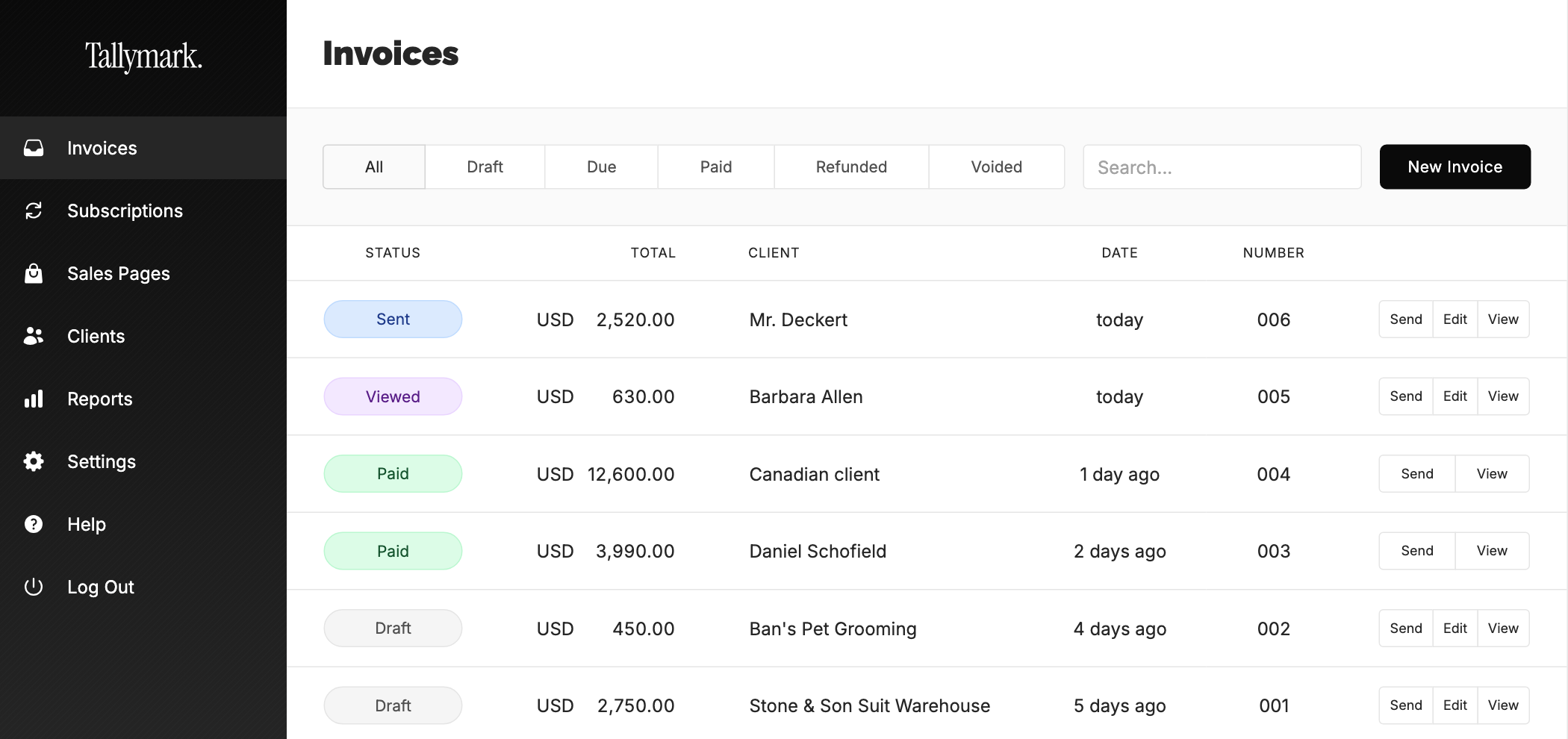This screenshot has height=739, width=1568.
Task: Send Ban's Pet Grooming invoice 002
Action: tap(1406, 629)
